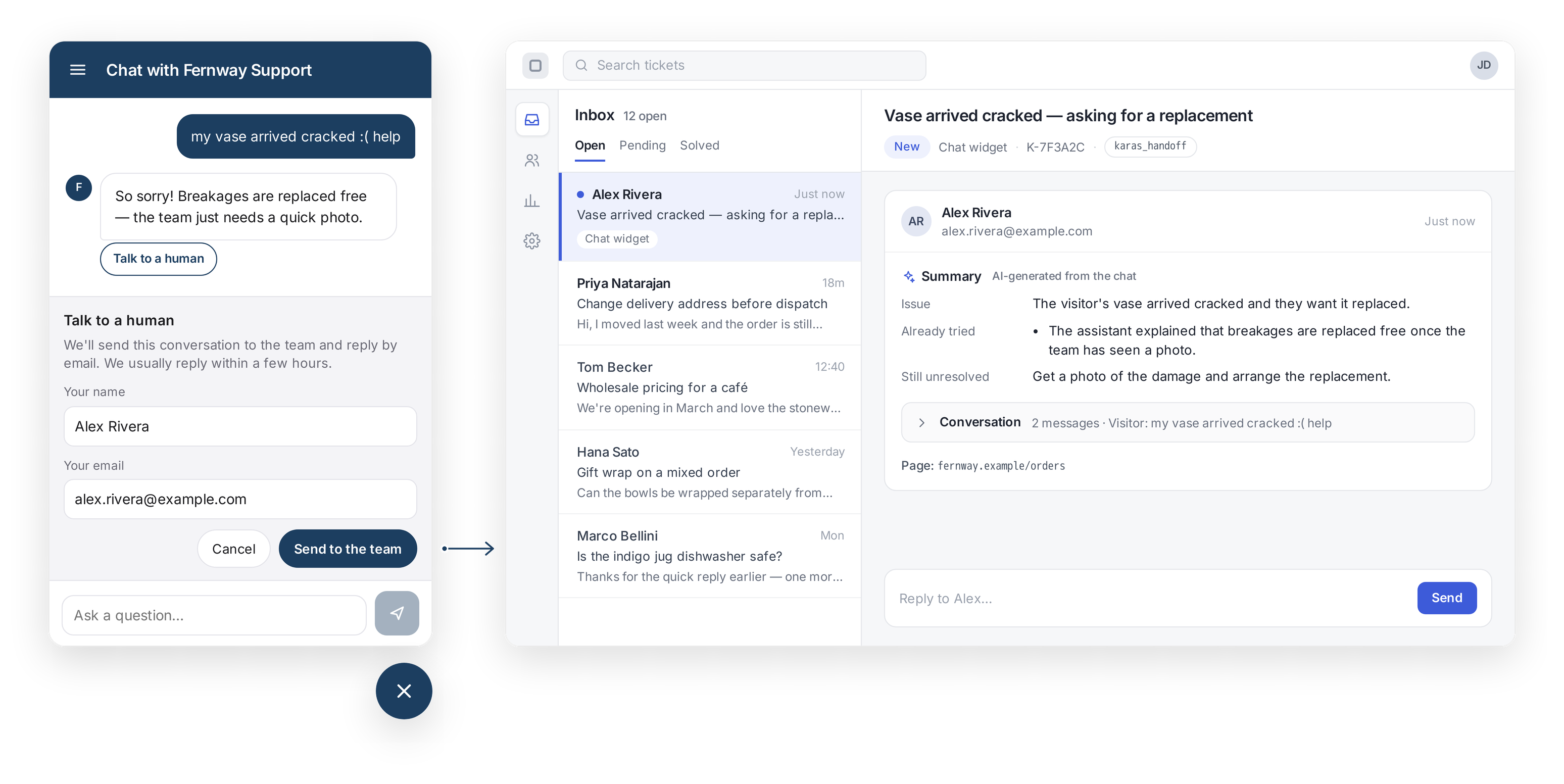Open the Alex Rivera ticket in inbox list
This screenshot has width=1564, height=784.
710,217
